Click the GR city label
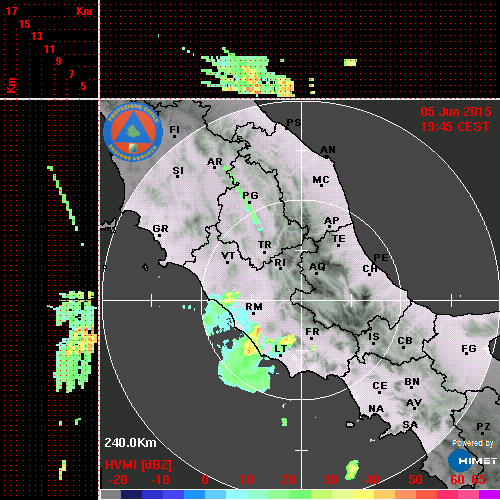This screenshot has width=500, height=500. click(x=160, y=229)
